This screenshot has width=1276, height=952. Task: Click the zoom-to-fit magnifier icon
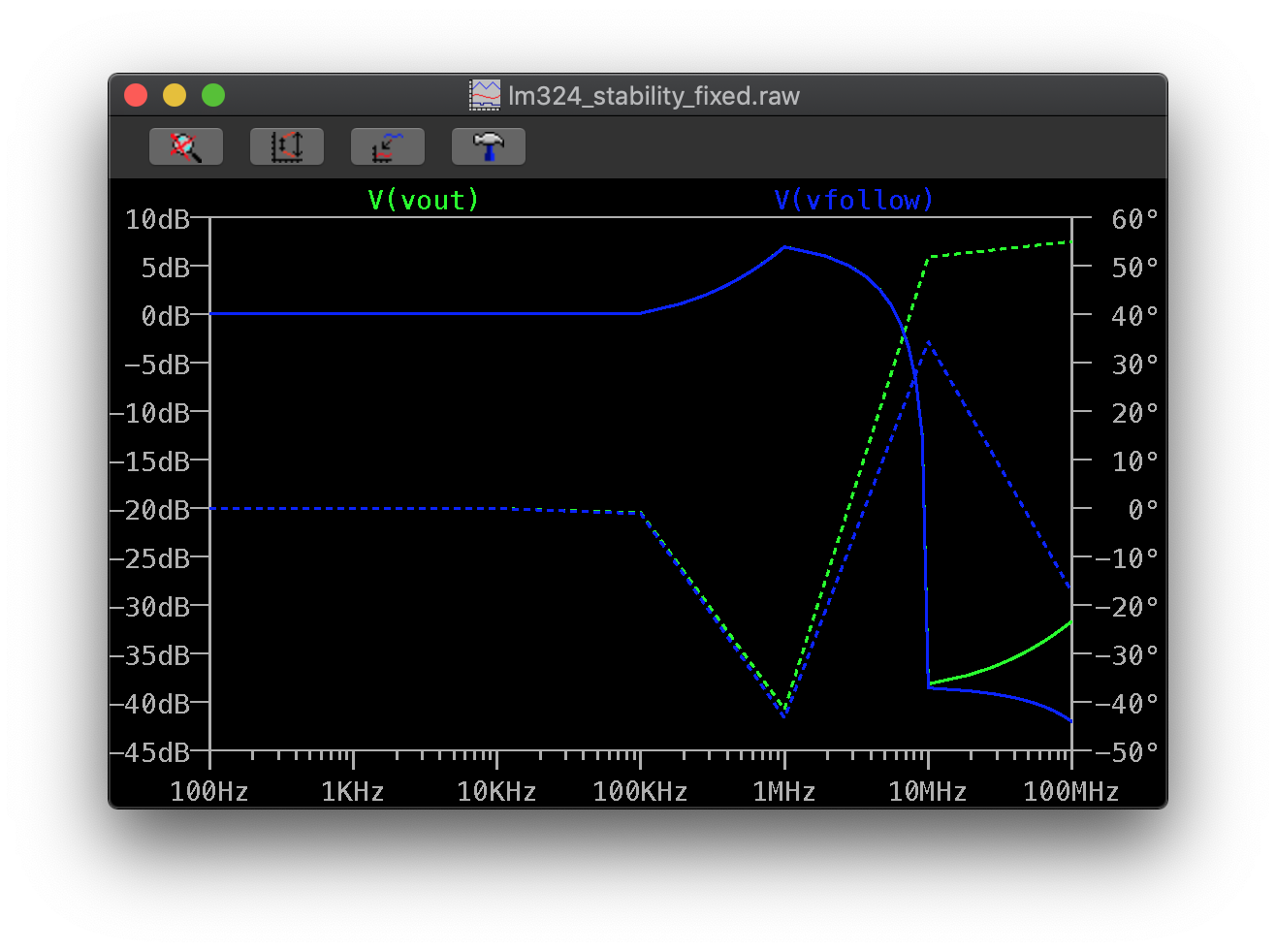point(186,146)
